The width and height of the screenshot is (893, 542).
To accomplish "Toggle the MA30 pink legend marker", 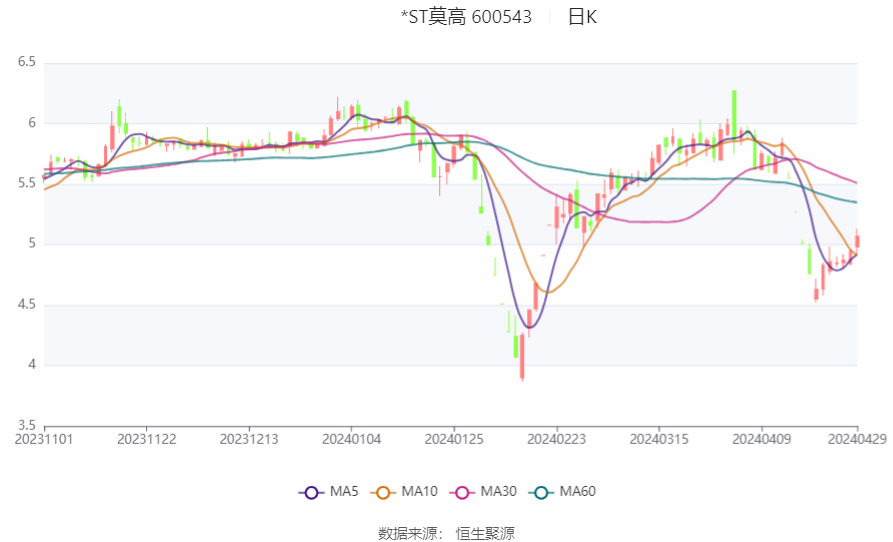I will click(x=462, y=492).
